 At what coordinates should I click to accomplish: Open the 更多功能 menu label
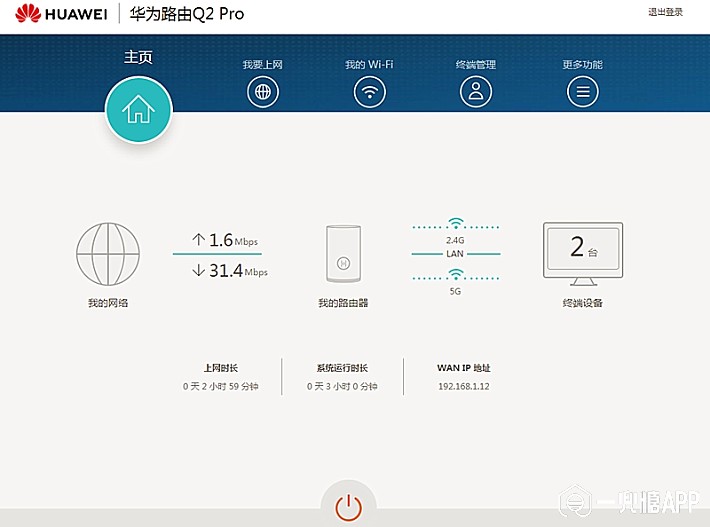[582, 65]
